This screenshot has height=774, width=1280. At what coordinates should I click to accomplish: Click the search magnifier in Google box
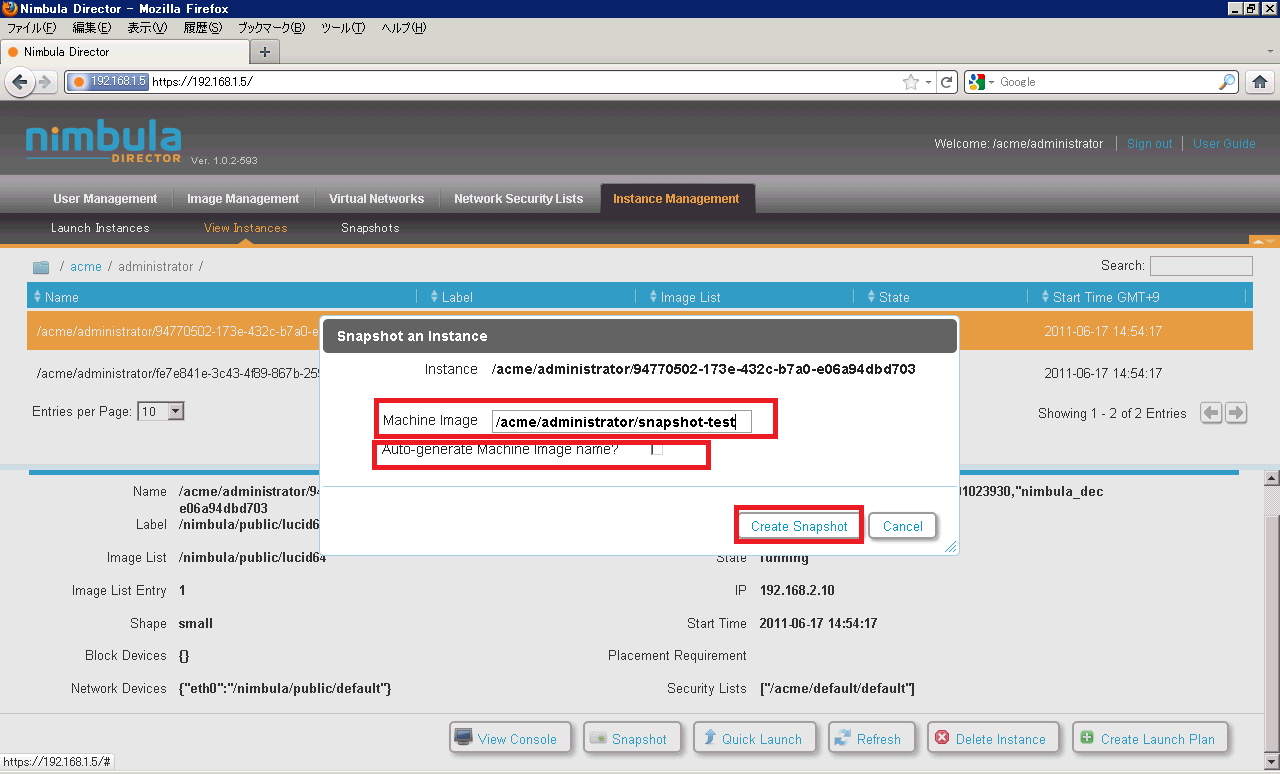pyautogui.click(x=1227, y=82)
